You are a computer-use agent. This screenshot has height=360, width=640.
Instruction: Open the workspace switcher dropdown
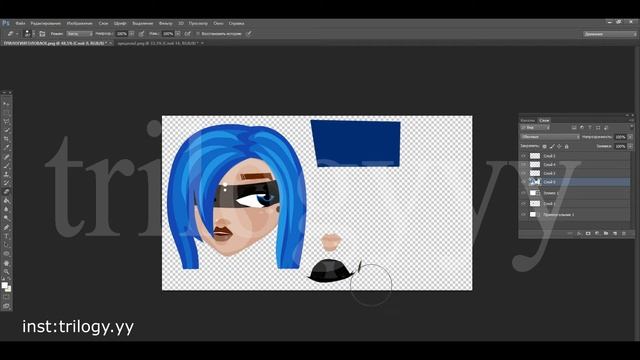tap(609, 34)
